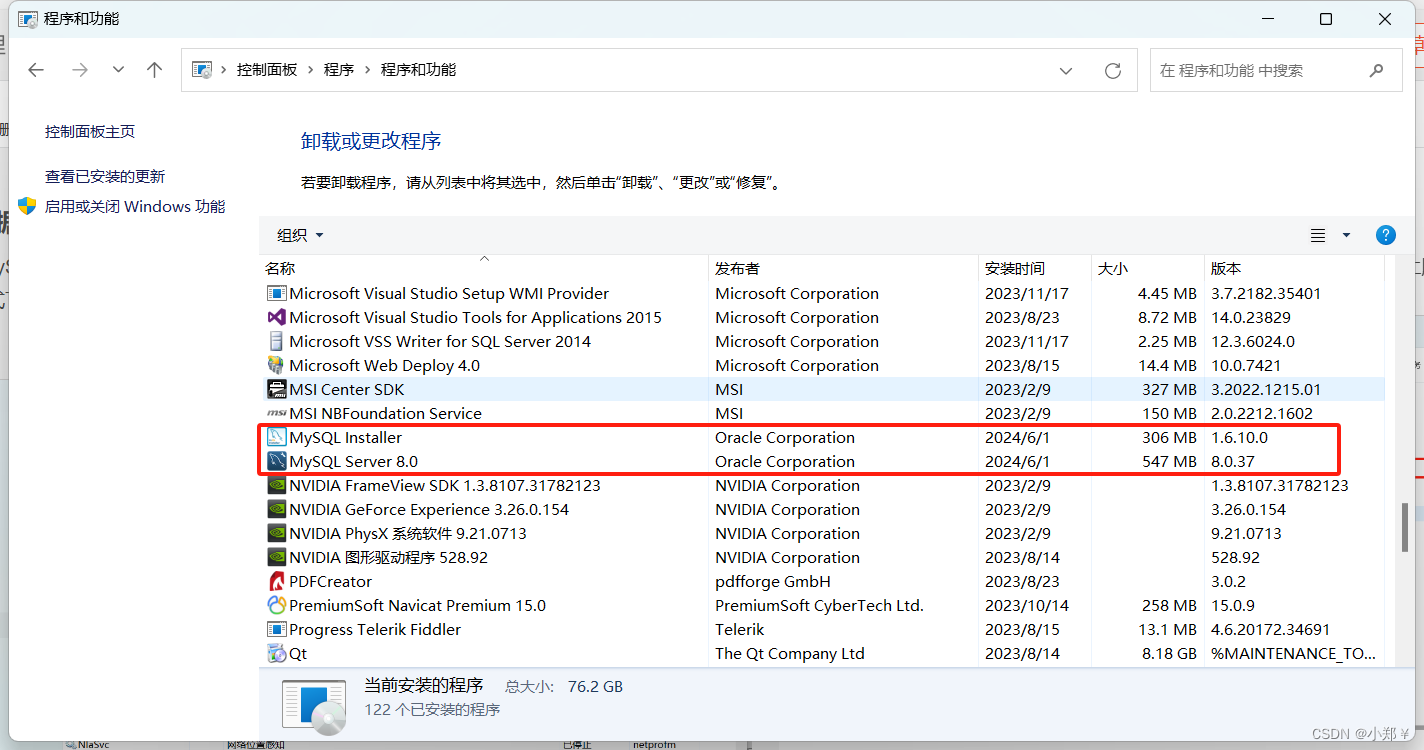This screenshot has height=750, width=1424.
Task: Click the NVIDIA FrameView SDK icon
Action: [x=277, y=485]
